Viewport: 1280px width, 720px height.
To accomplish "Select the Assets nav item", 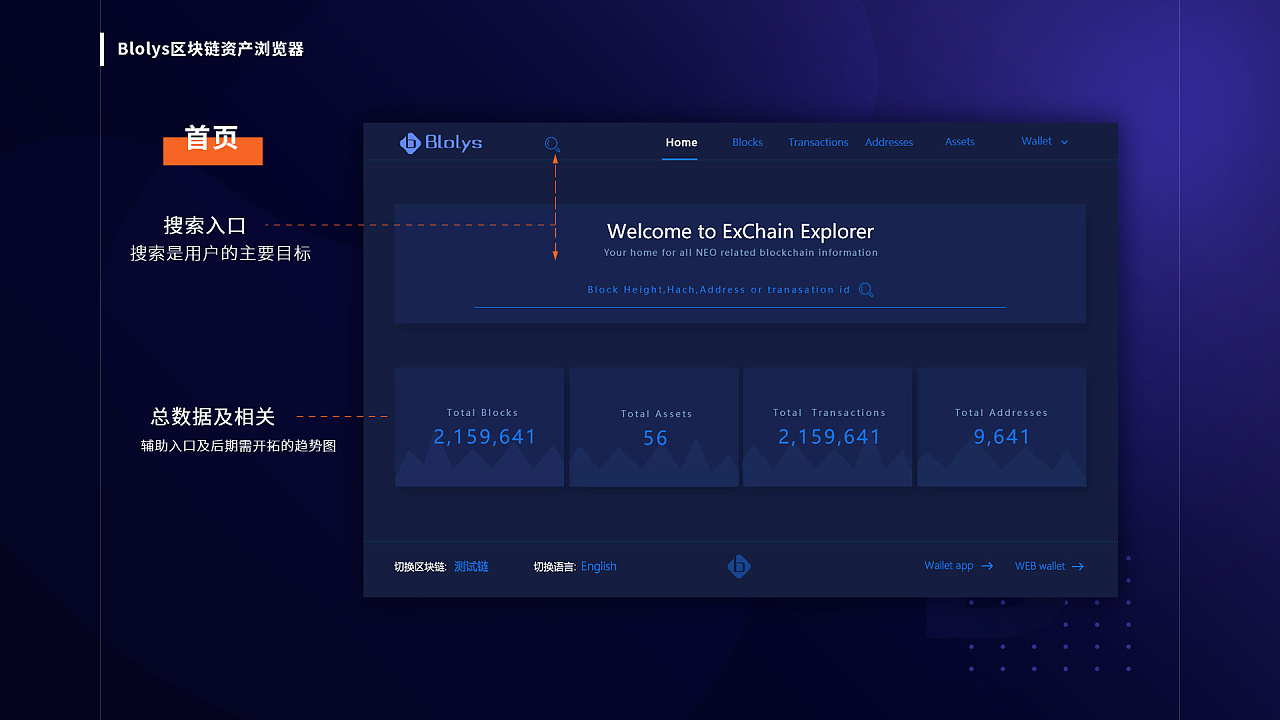I will (x=959, y=142).
